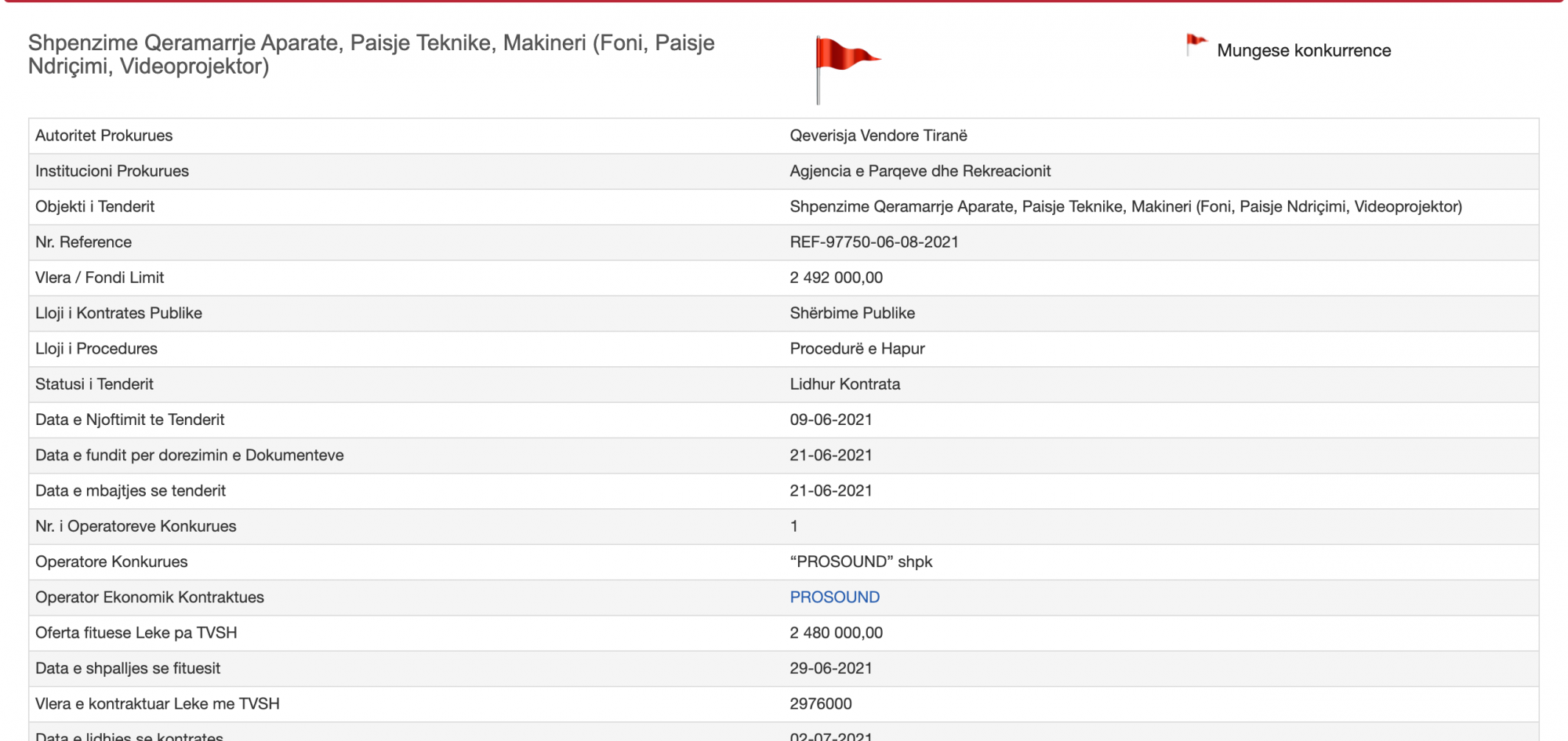Click the large red flag icon
Screen dimensions: 1568x741
click(847, 69)
